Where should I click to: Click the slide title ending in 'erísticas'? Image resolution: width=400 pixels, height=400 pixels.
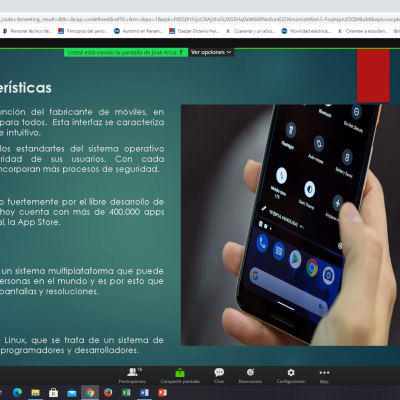coord(26,88)
